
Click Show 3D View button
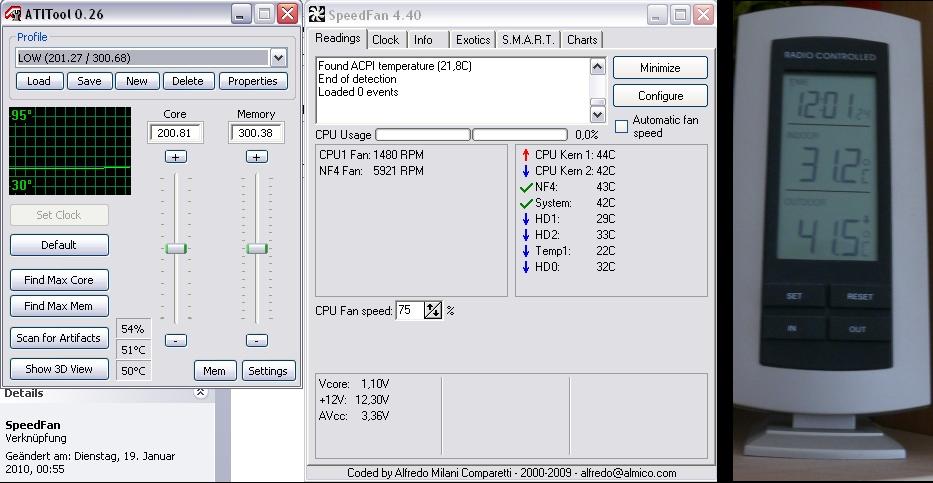[59, 369]
